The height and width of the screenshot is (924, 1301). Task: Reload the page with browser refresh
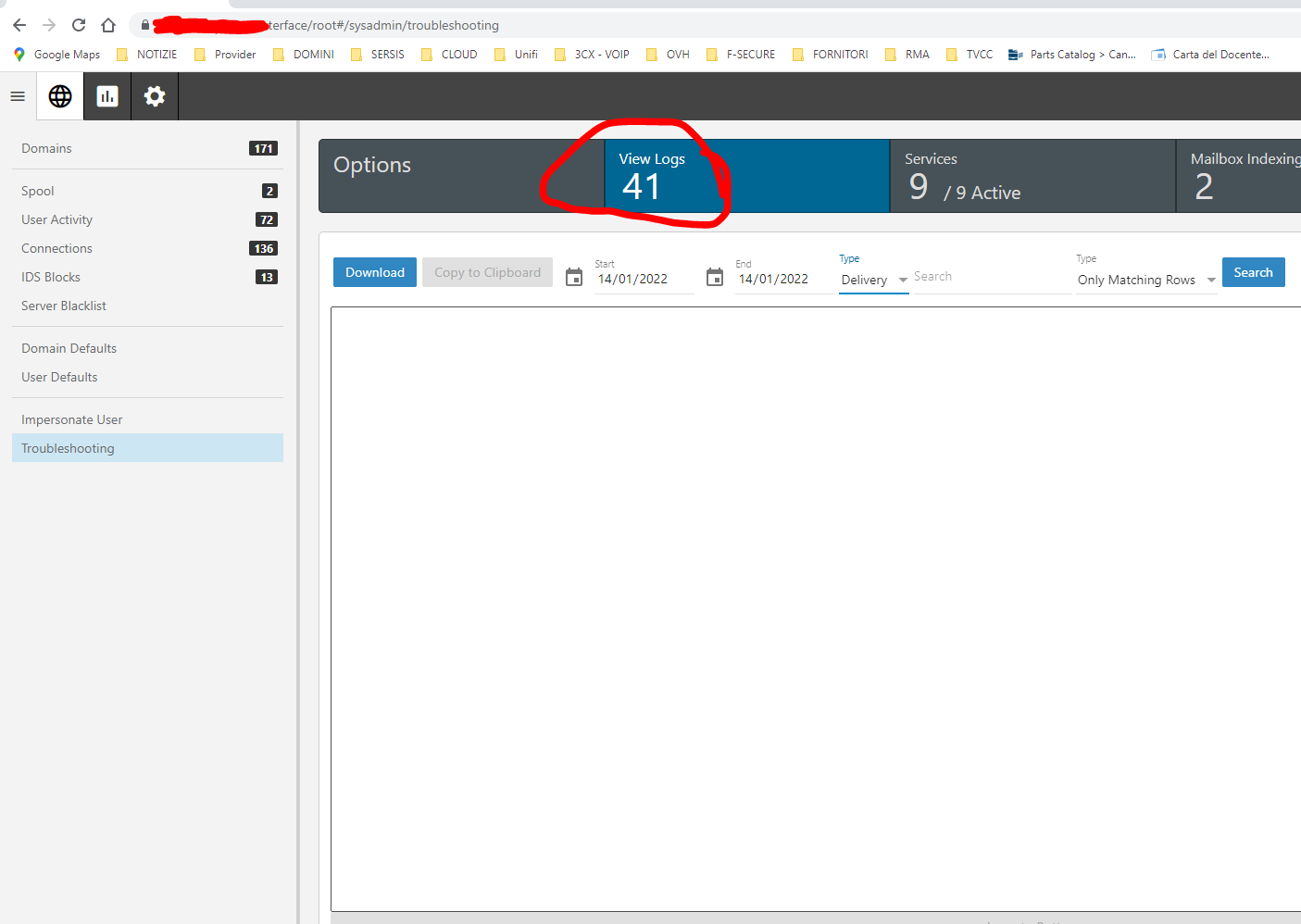79,25
